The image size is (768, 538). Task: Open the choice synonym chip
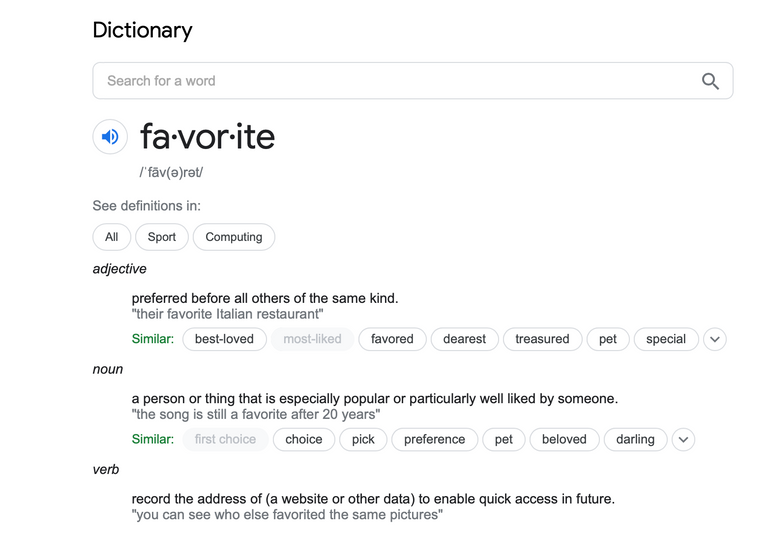[304, 440]
